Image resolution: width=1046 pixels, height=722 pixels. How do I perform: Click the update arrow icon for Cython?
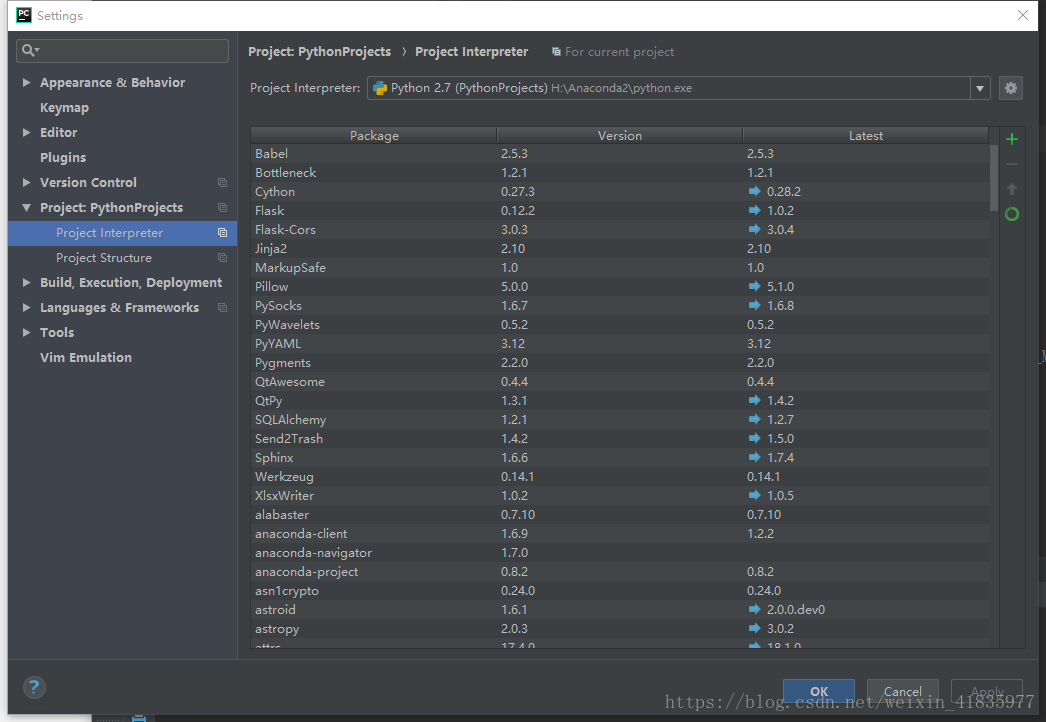pyautogui.click(x=754, y=192)
